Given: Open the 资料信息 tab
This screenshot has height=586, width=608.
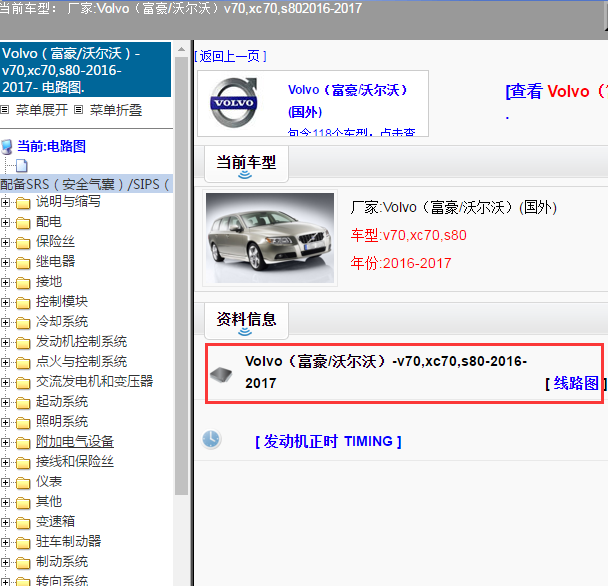Looking at the screenshot, I should click(246, 320).
